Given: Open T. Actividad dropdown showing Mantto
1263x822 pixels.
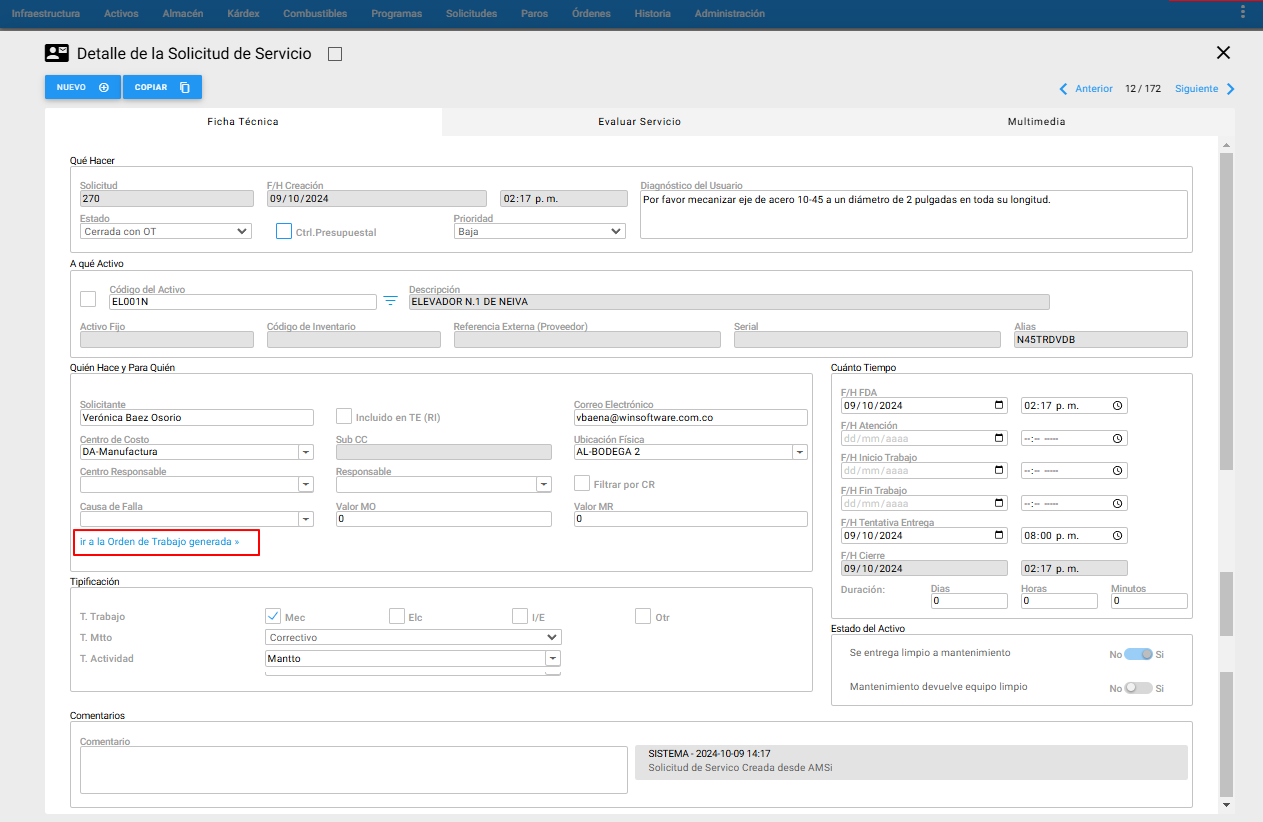Looking at the screenshot, I should [553, 658].
